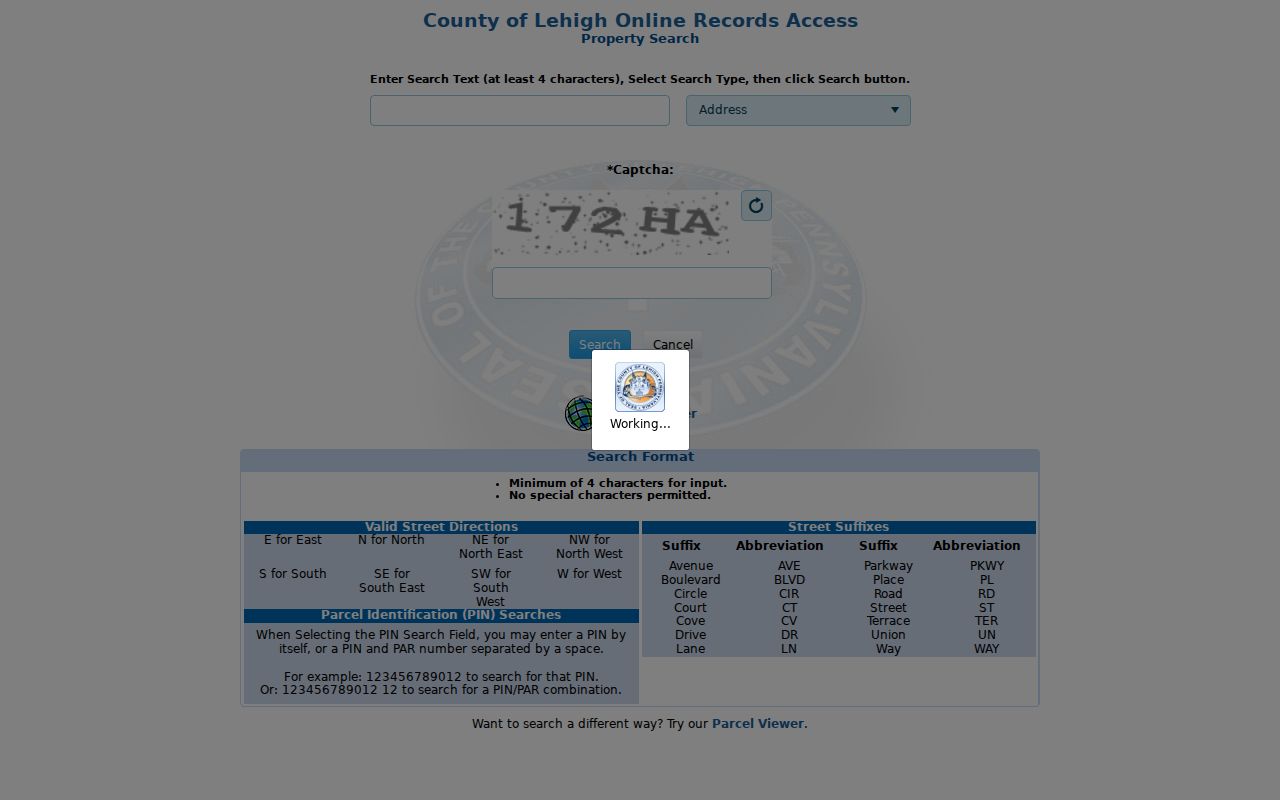Click the globe icon behind the Working dialog
The height and width of the screenshot is (800, 1280).
579,413
